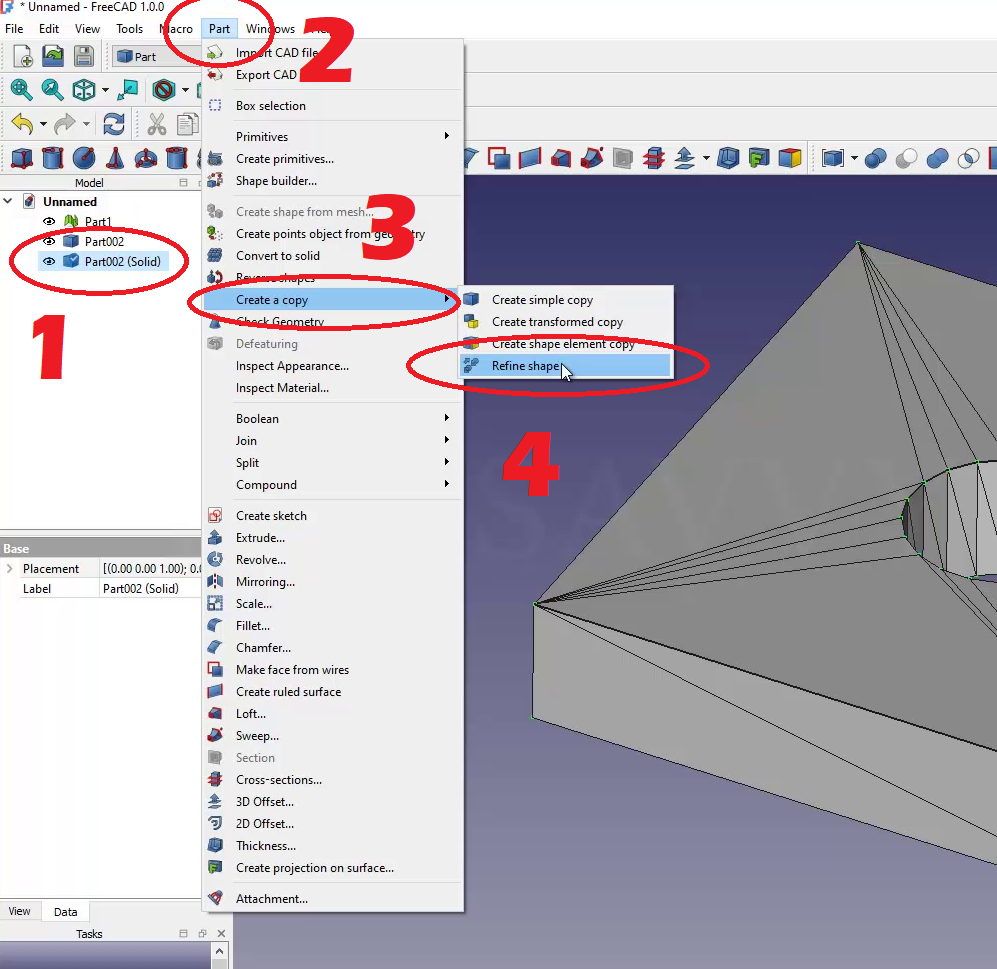Collapse the Unnamed document tree
This screenshot has width=997, height=969.
(x=9, y=201)
